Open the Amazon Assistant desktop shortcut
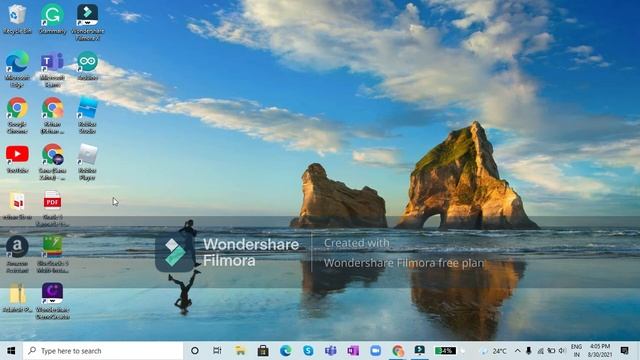640x360 pixels. (17, 254)
